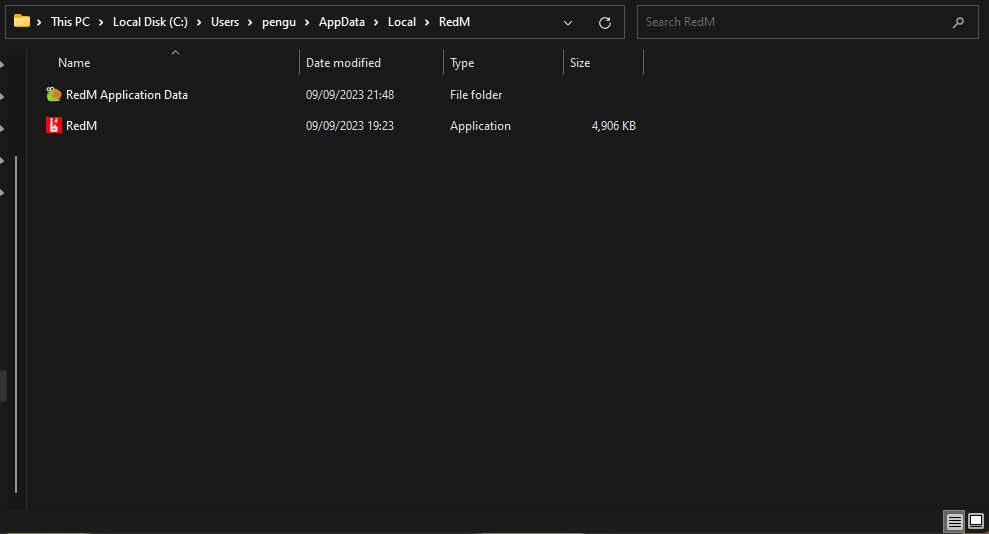
Task: Click the red RedM application icon
Action: point(54,125)
